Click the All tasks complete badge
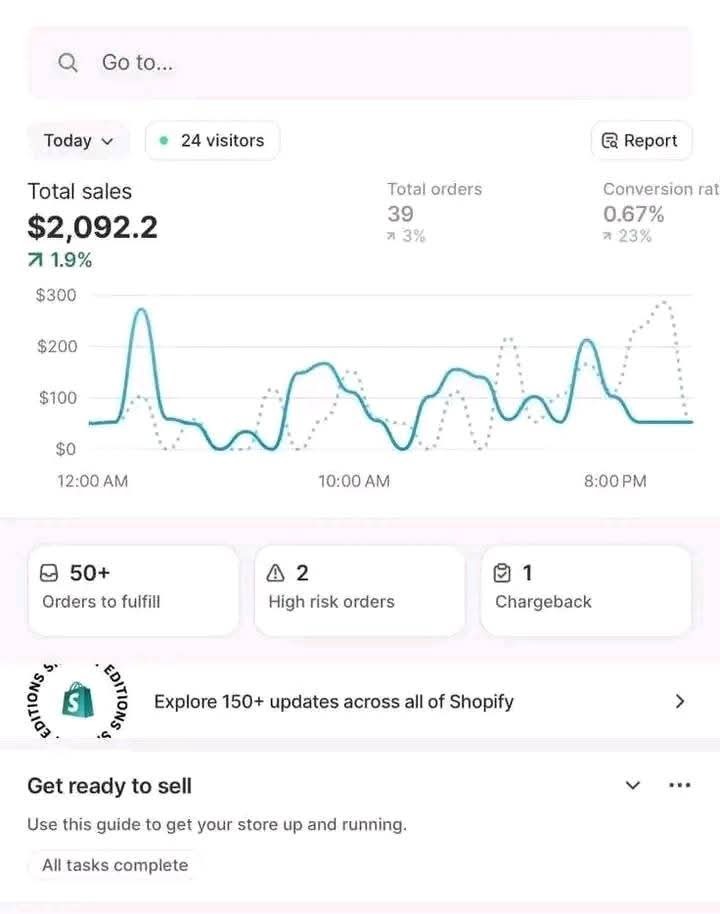 115,865
